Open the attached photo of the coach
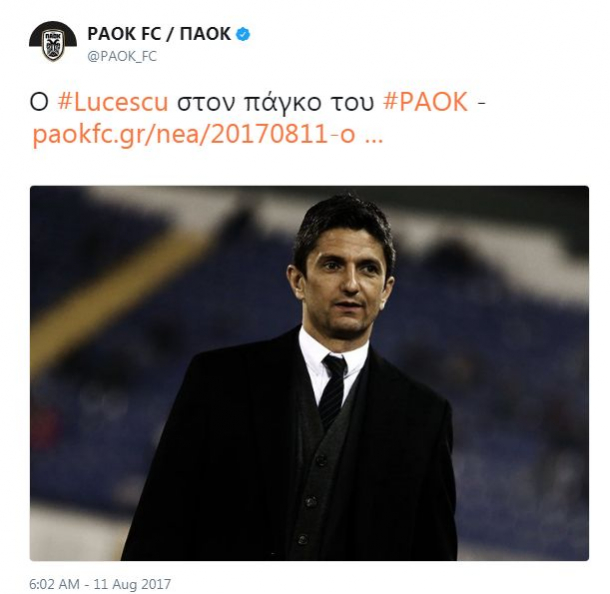Screen dimensions: 610x594 309,373
